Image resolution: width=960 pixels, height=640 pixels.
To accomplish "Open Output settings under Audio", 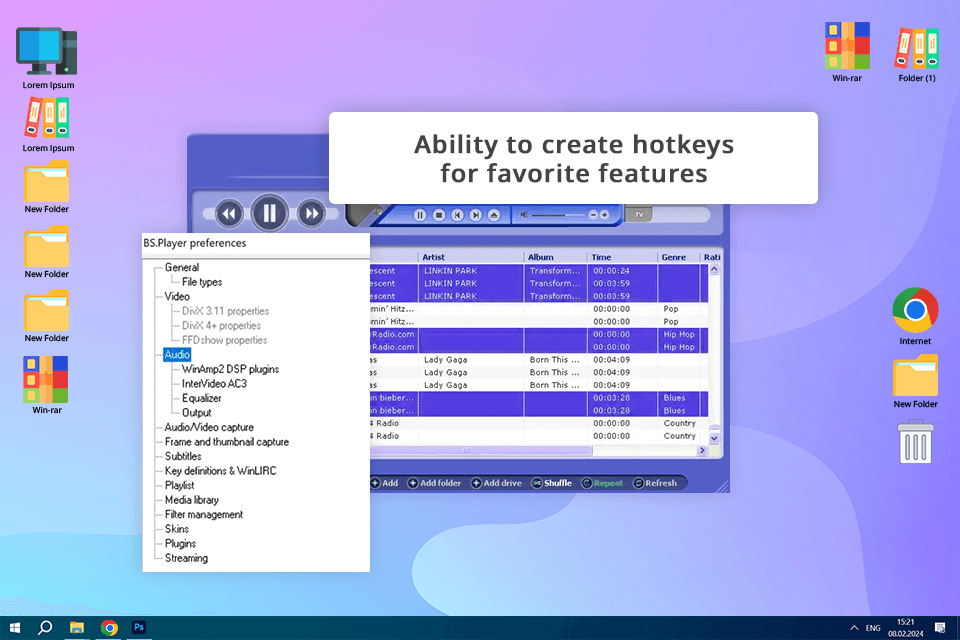I will point(197,413).
